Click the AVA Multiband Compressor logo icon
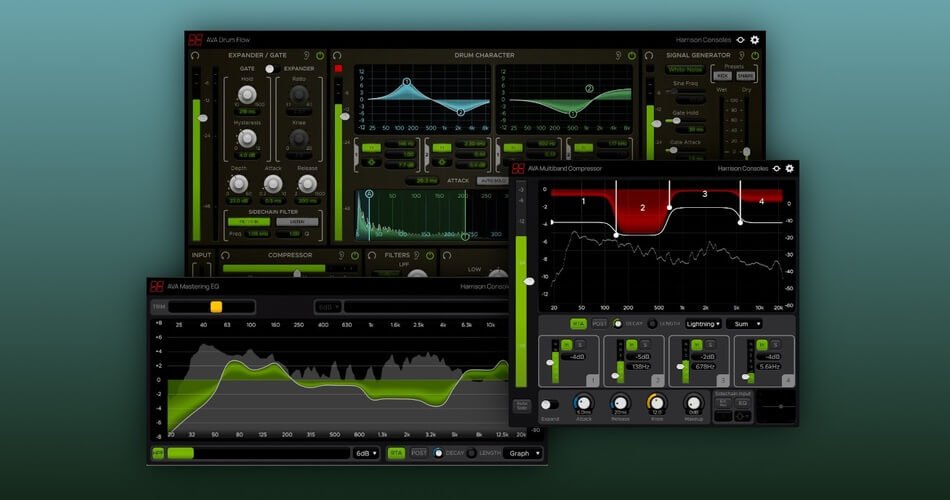This screenshot has width=950, height=500. tap(519, 168)
